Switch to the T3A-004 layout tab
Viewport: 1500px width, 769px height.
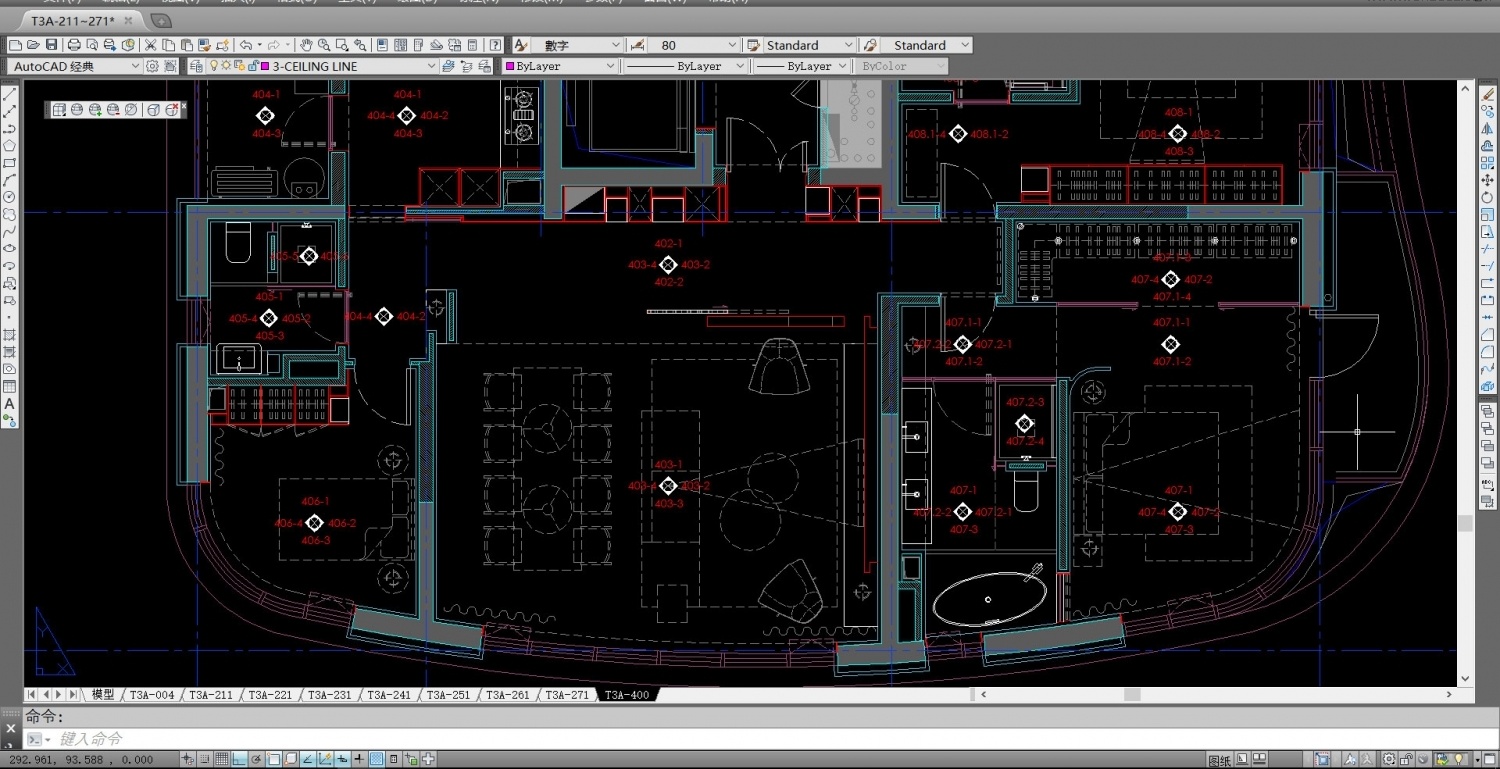[151, 694]
